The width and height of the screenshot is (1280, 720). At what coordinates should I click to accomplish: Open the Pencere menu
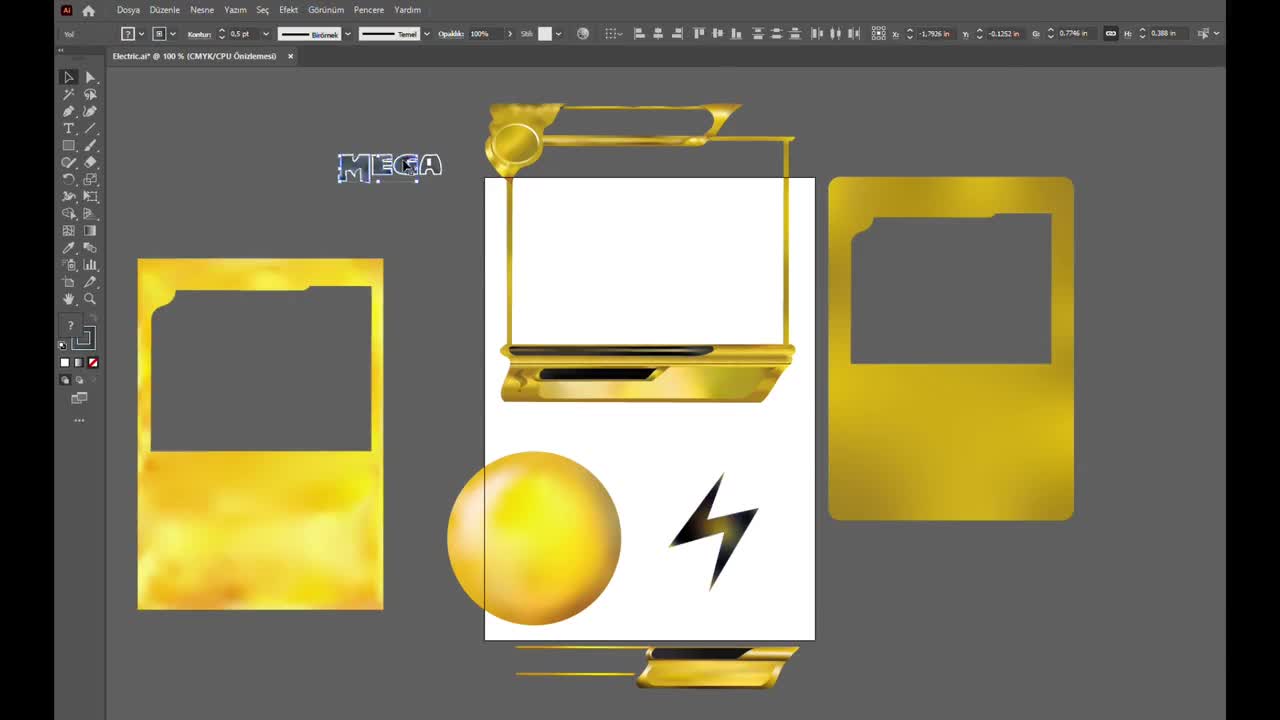coord(369,10)
